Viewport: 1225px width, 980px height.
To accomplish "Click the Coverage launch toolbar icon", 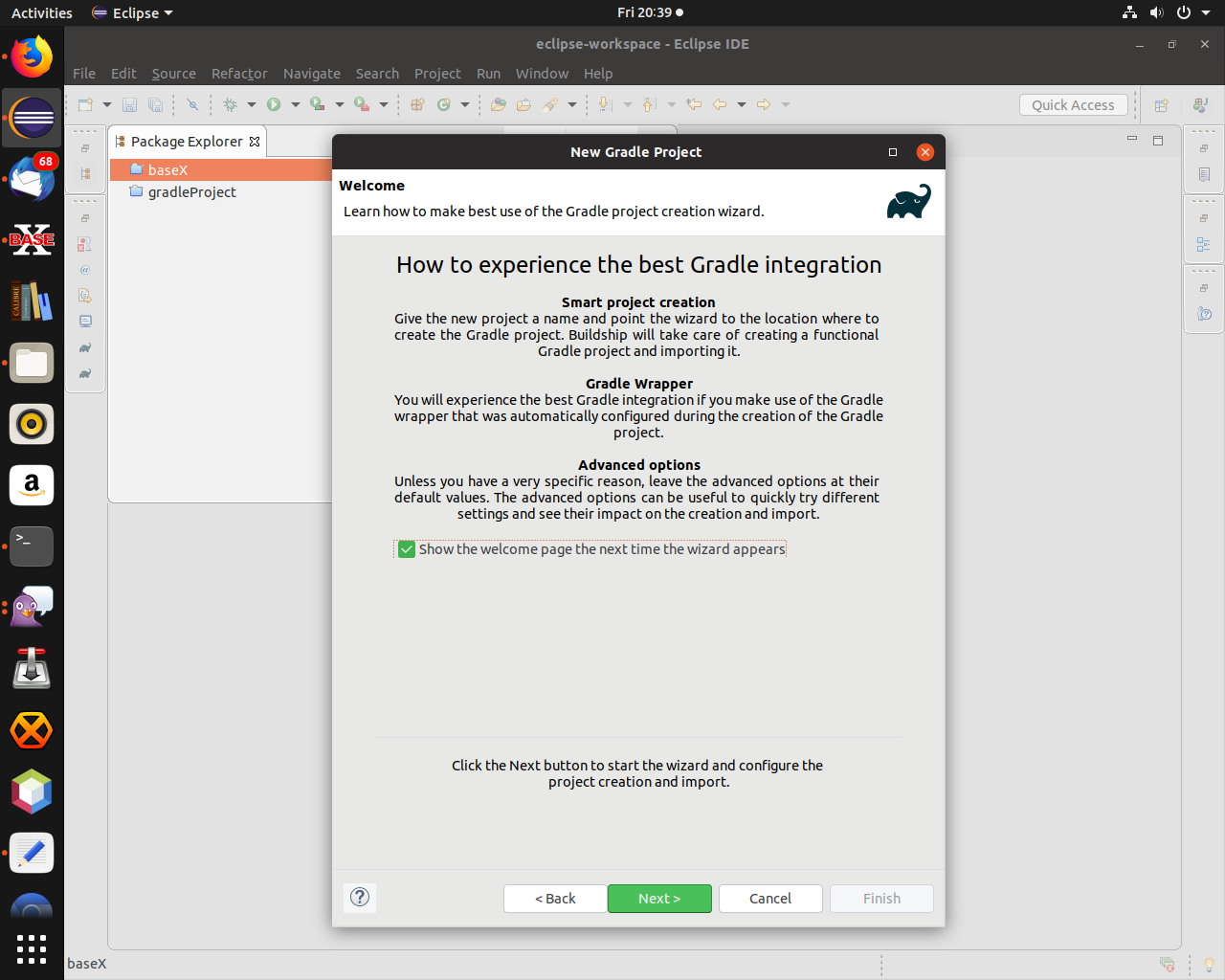I will click(317, 104).
